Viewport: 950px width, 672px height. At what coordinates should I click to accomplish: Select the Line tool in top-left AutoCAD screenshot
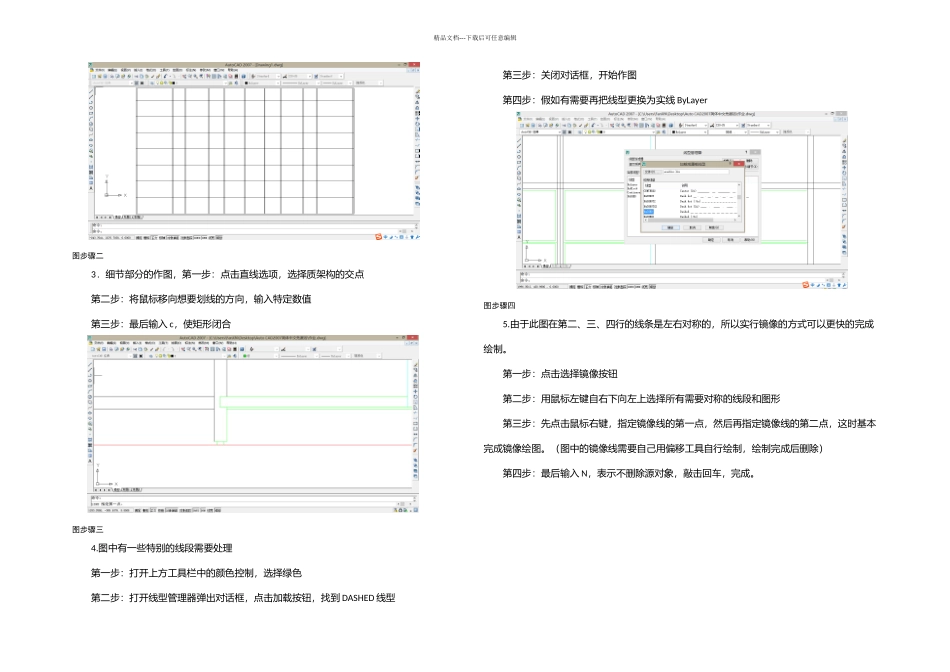point(92,90)
